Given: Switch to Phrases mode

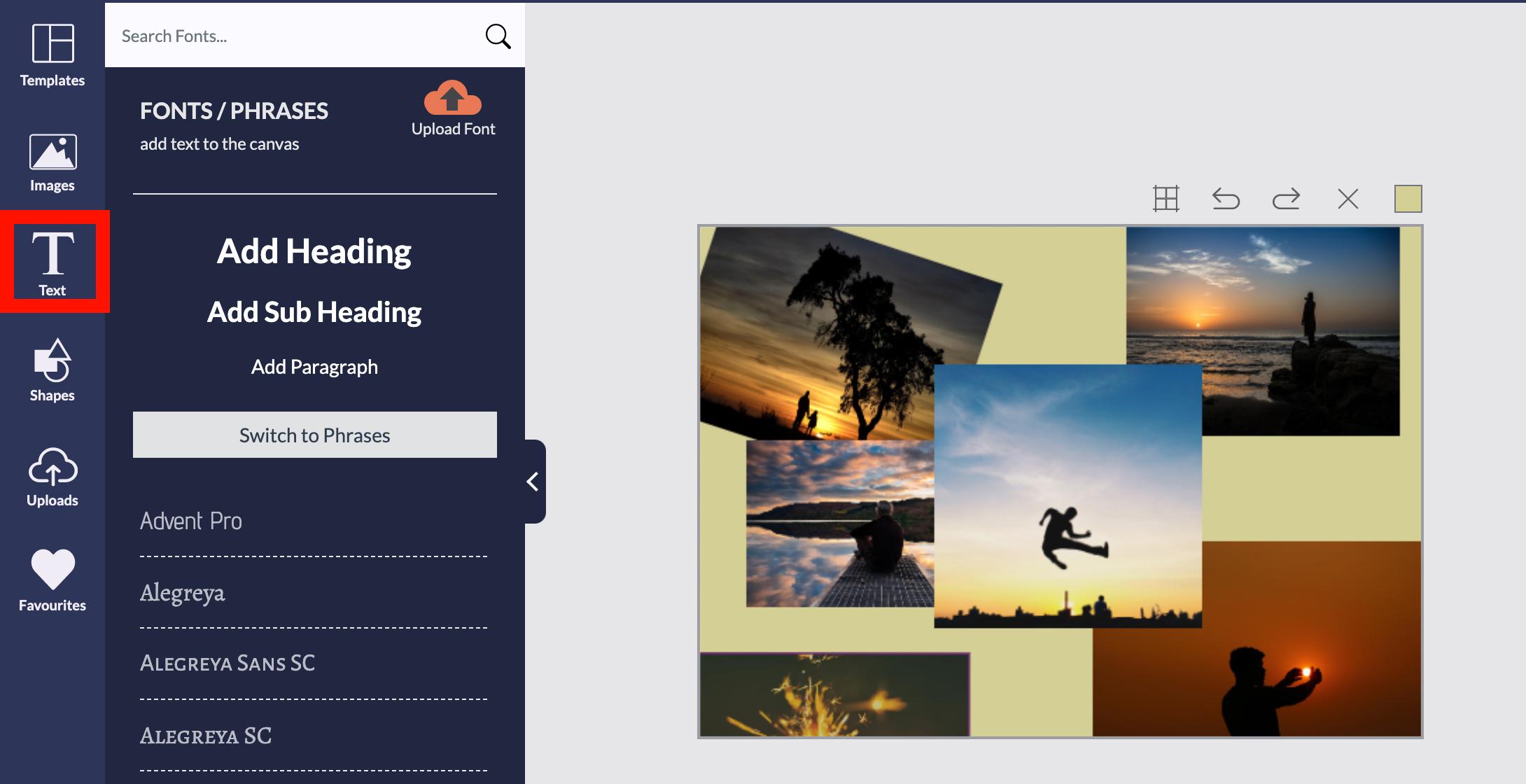Looking at the screenshot, I should coord(315,434).
